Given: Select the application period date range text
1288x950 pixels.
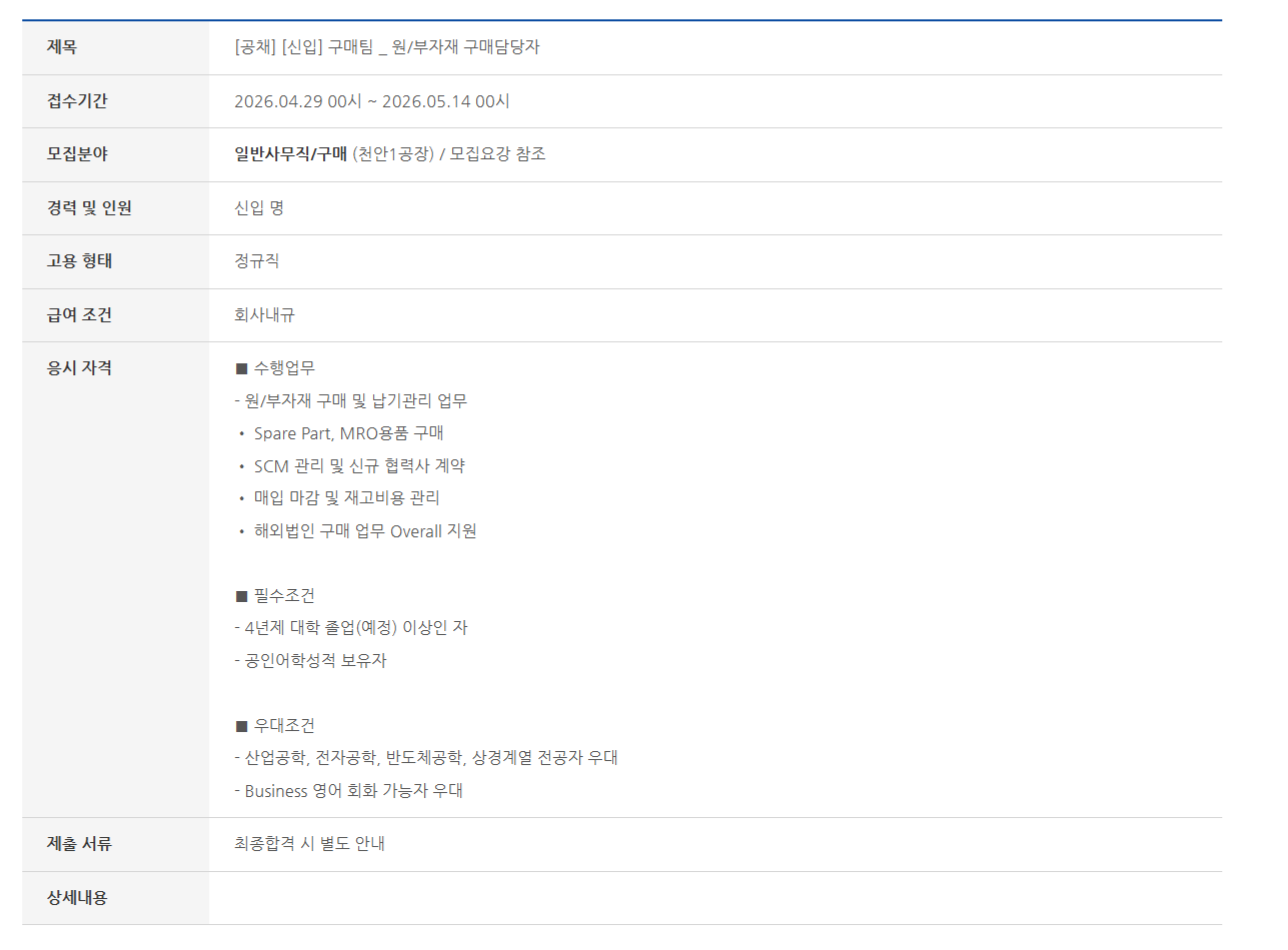Looking at the screenshot, I should tap(372, 101).
